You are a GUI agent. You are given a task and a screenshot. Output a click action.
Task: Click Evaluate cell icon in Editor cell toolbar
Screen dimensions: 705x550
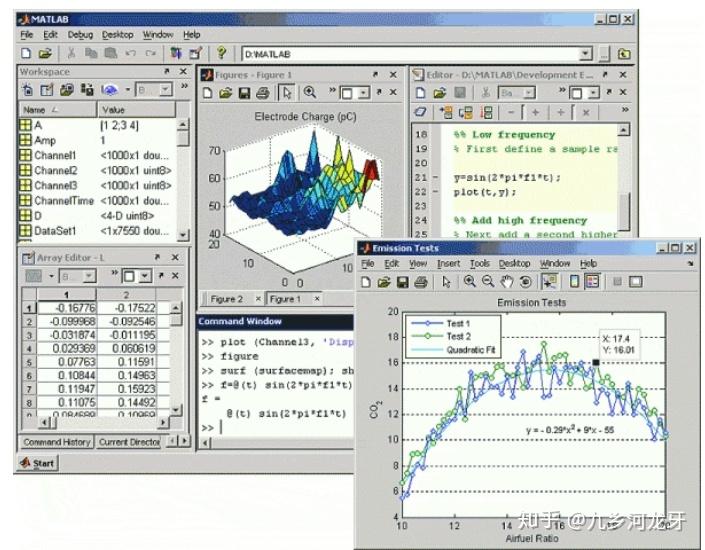point(446,112)
